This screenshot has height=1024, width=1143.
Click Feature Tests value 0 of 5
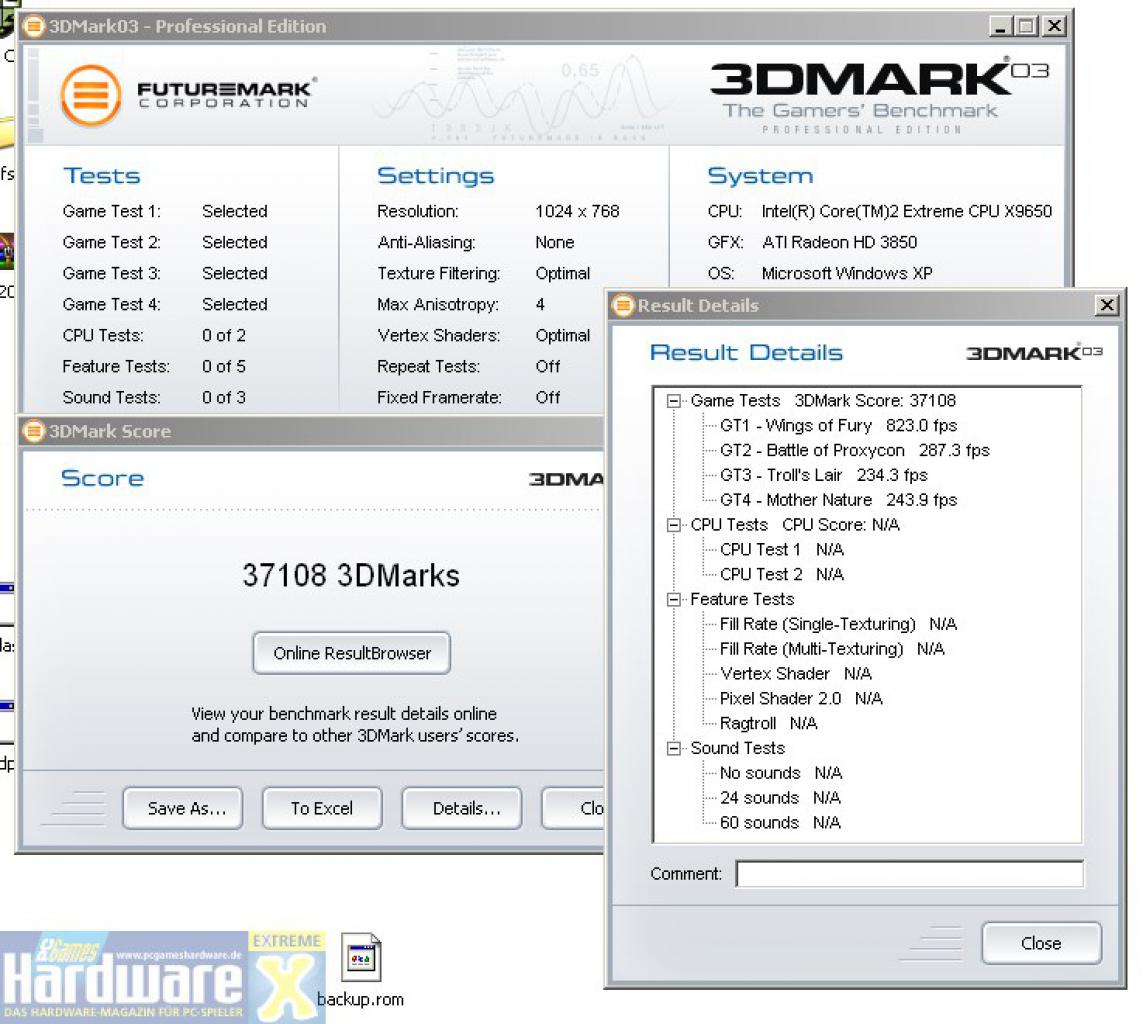(224, 367)
